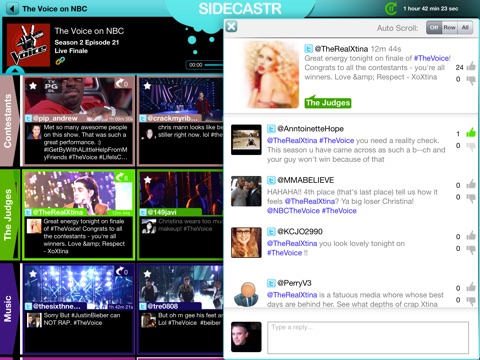
Task: Select The Judges category tab
Action: click(x=8, y=214)
